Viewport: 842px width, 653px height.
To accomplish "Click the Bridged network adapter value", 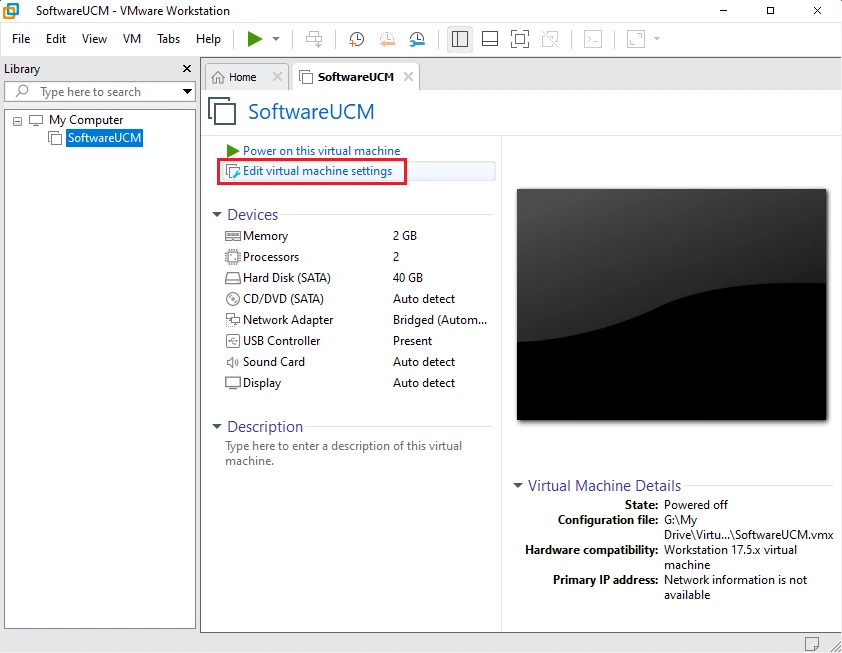I will coord(440,320).
